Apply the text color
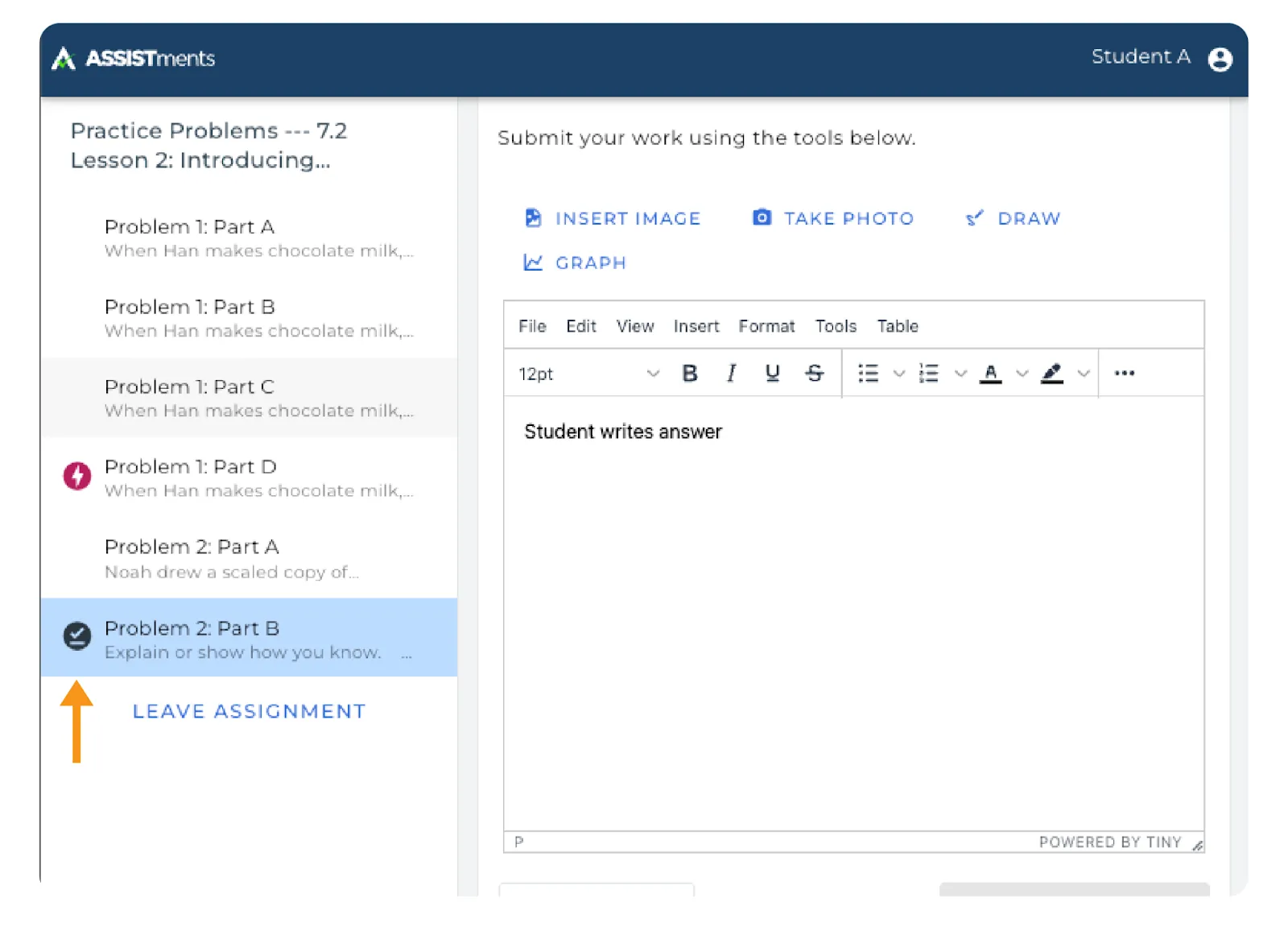This screenshot has width=1288, height=939. tap(990, 374)
